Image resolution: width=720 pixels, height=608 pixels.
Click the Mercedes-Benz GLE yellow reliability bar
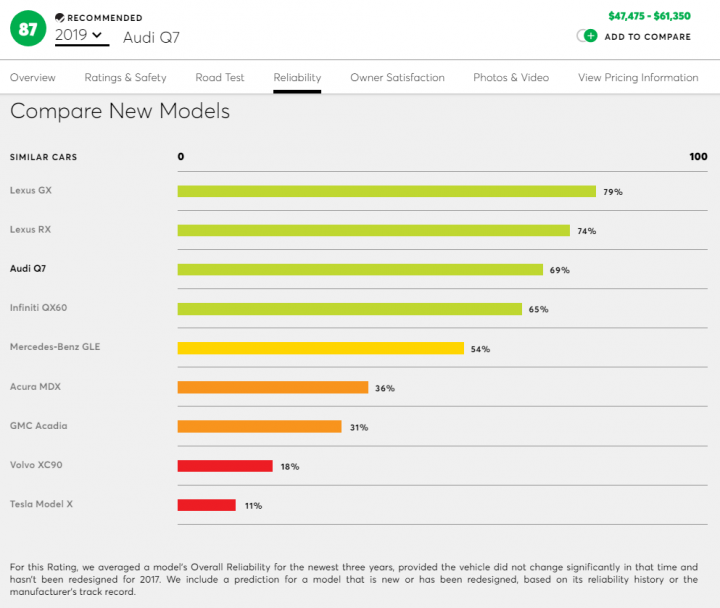pos(321,348)
